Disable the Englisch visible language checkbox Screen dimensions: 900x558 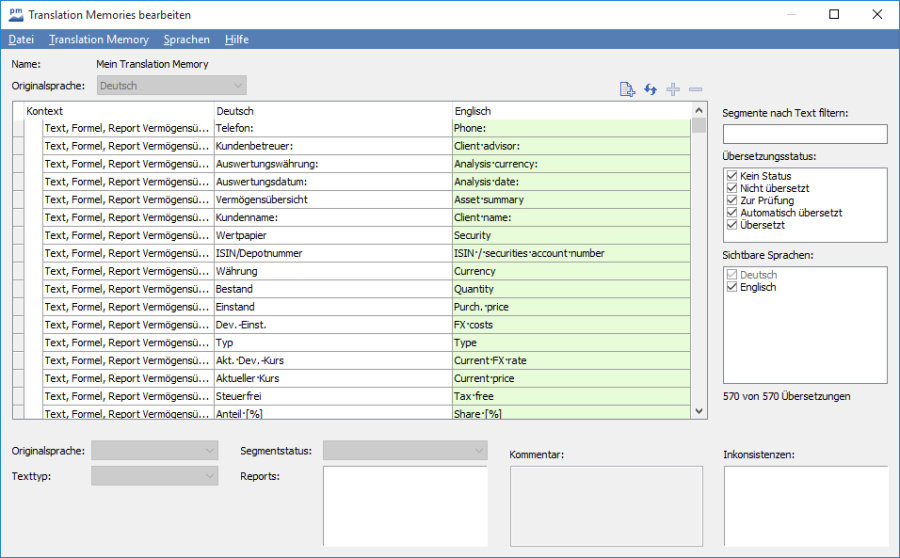click(732, 287)
